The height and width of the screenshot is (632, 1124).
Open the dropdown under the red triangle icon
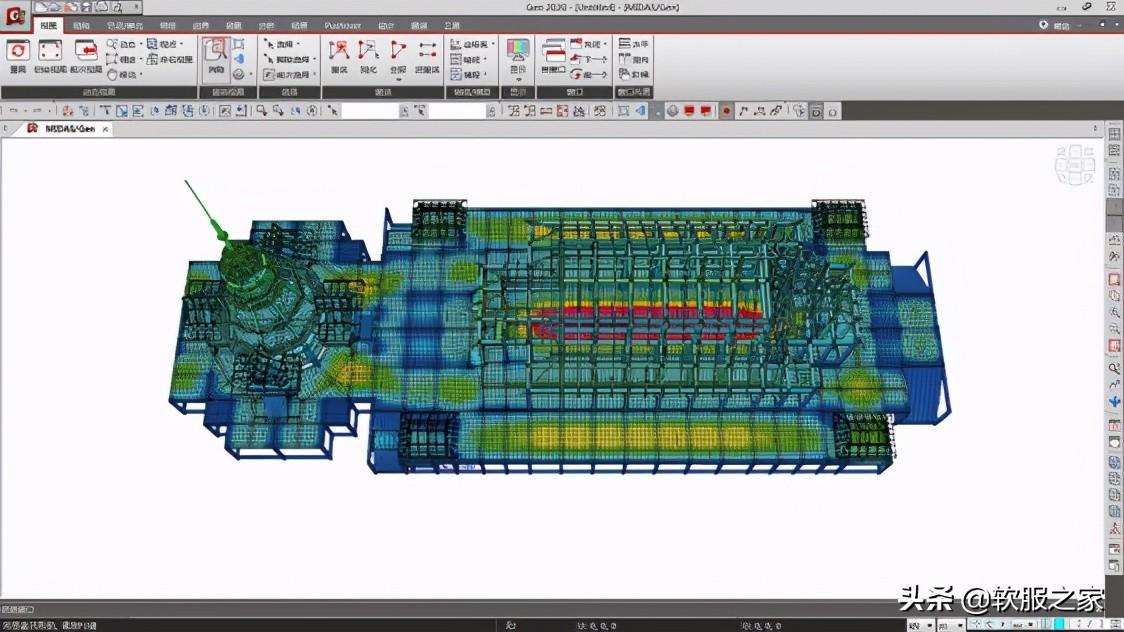coord(398,80)
